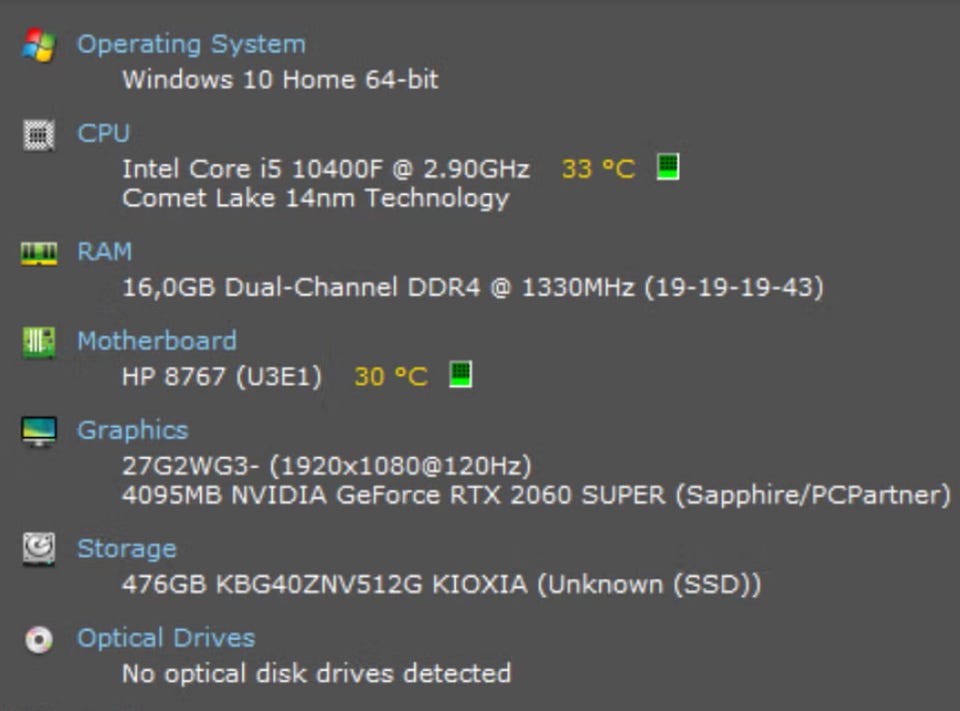Click the RAM memory stick icon
960x711 pixels.
[38, 253]
